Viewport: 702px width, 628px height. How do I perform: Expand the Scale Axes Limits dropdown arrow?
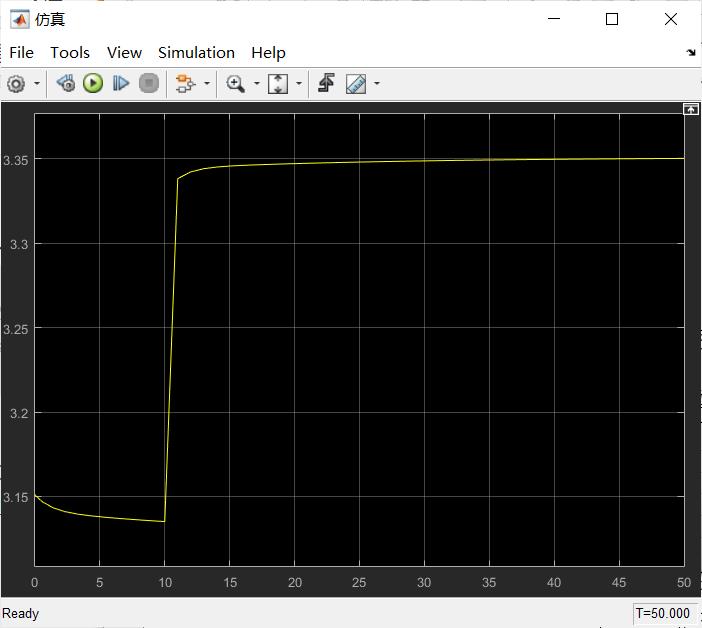click(299, 84)
